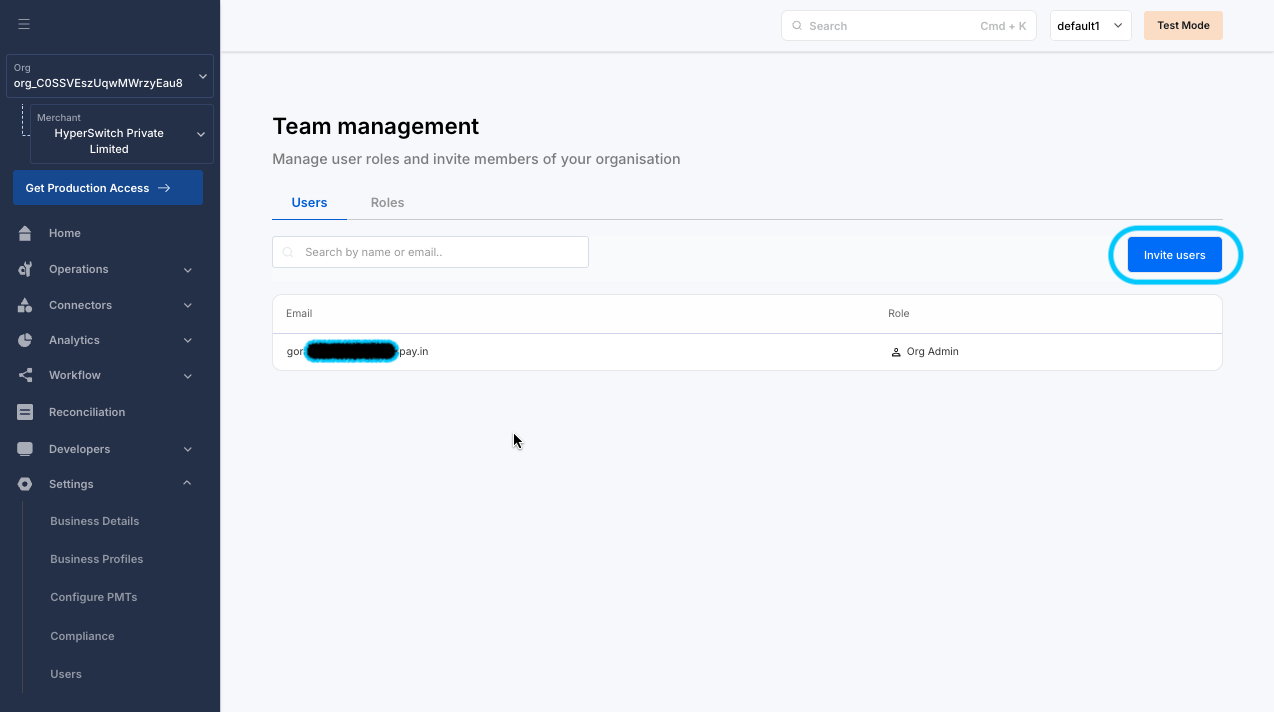Viewport: 1274px width, 712px height.
Task: Click the Analytics pie chart icon
Action: coord(26,340)
